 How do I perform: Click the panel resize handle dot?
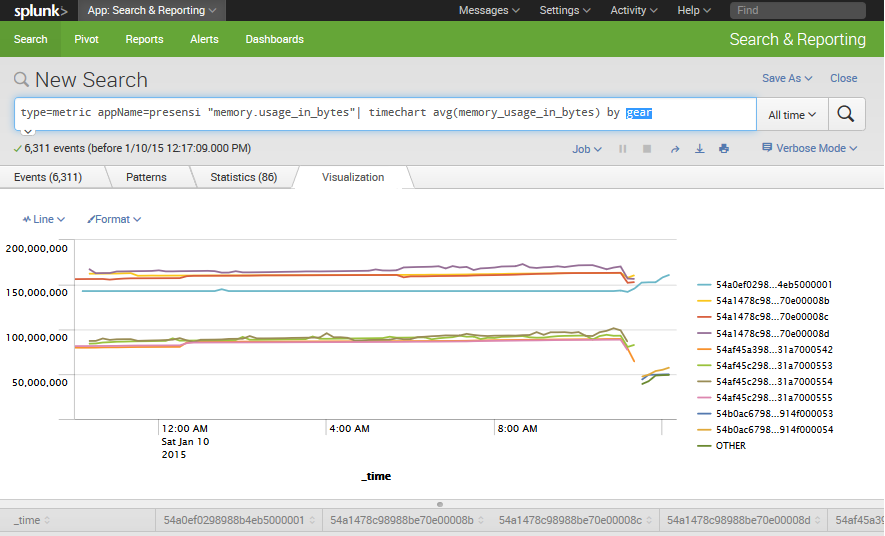(440, 504)
